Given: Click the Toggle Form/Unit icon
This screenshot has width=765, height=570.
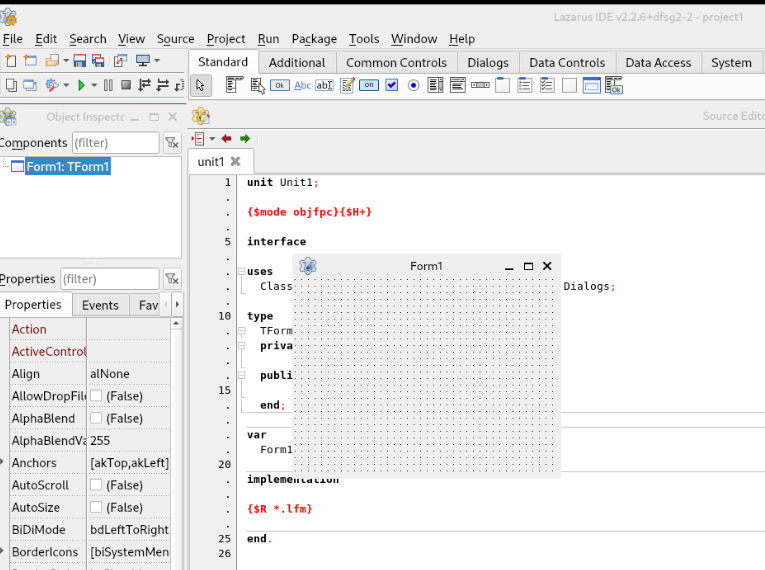Looking at the screenshot, I should point(120,61).
